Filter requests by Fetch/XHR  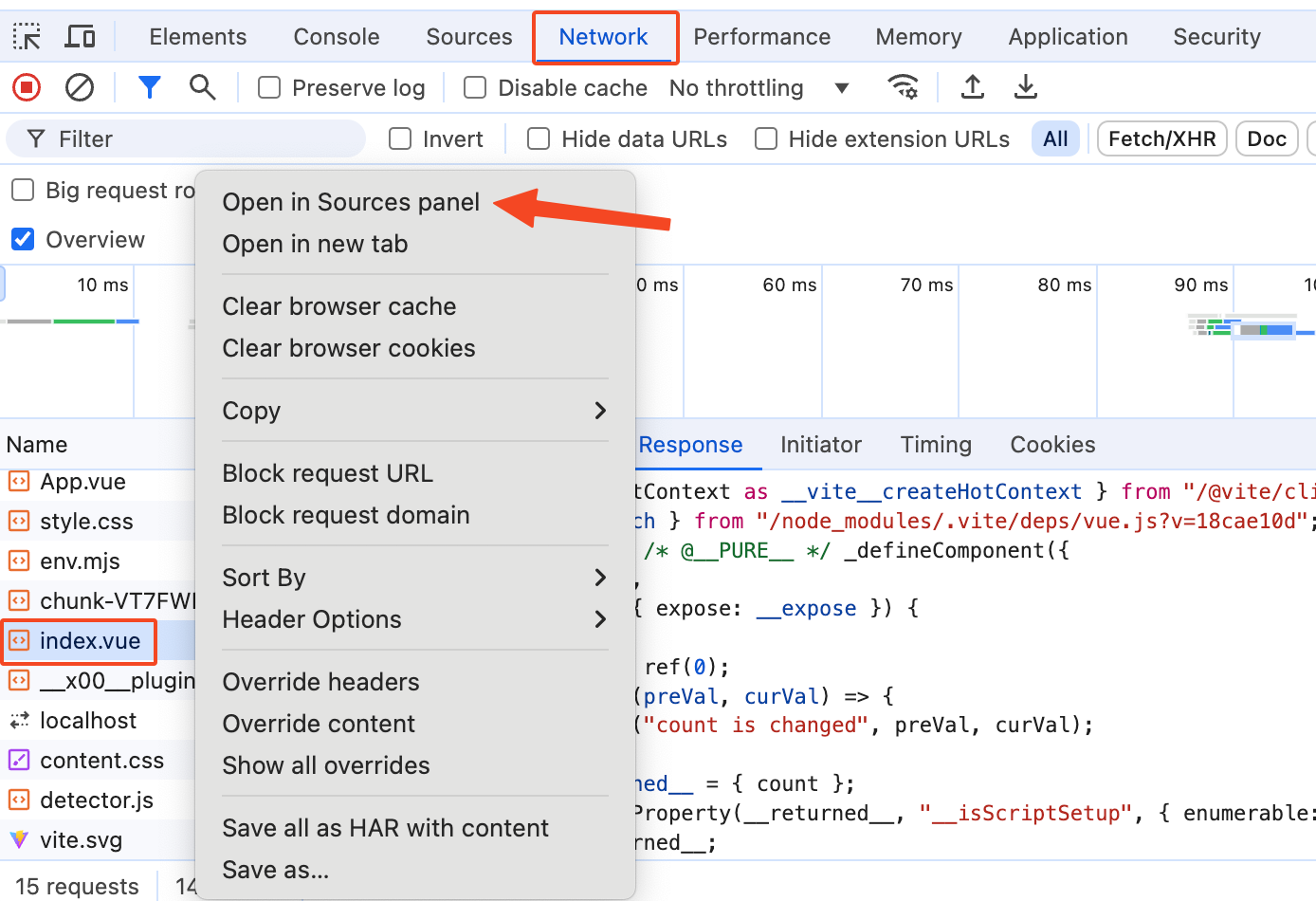(x=1161, y=139)
